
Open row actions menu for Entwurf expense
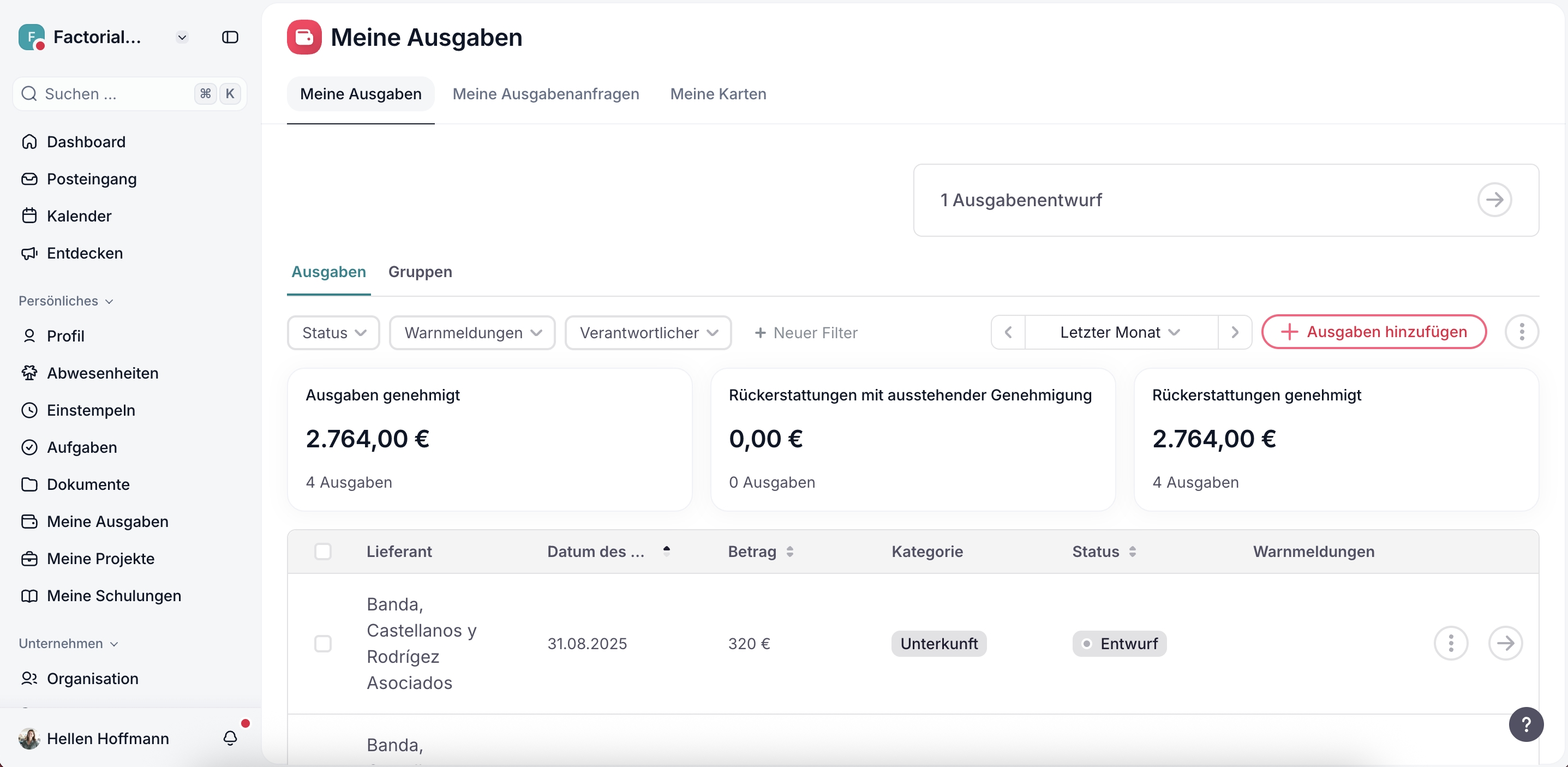pyautogui.click(x=1451, y=643)
